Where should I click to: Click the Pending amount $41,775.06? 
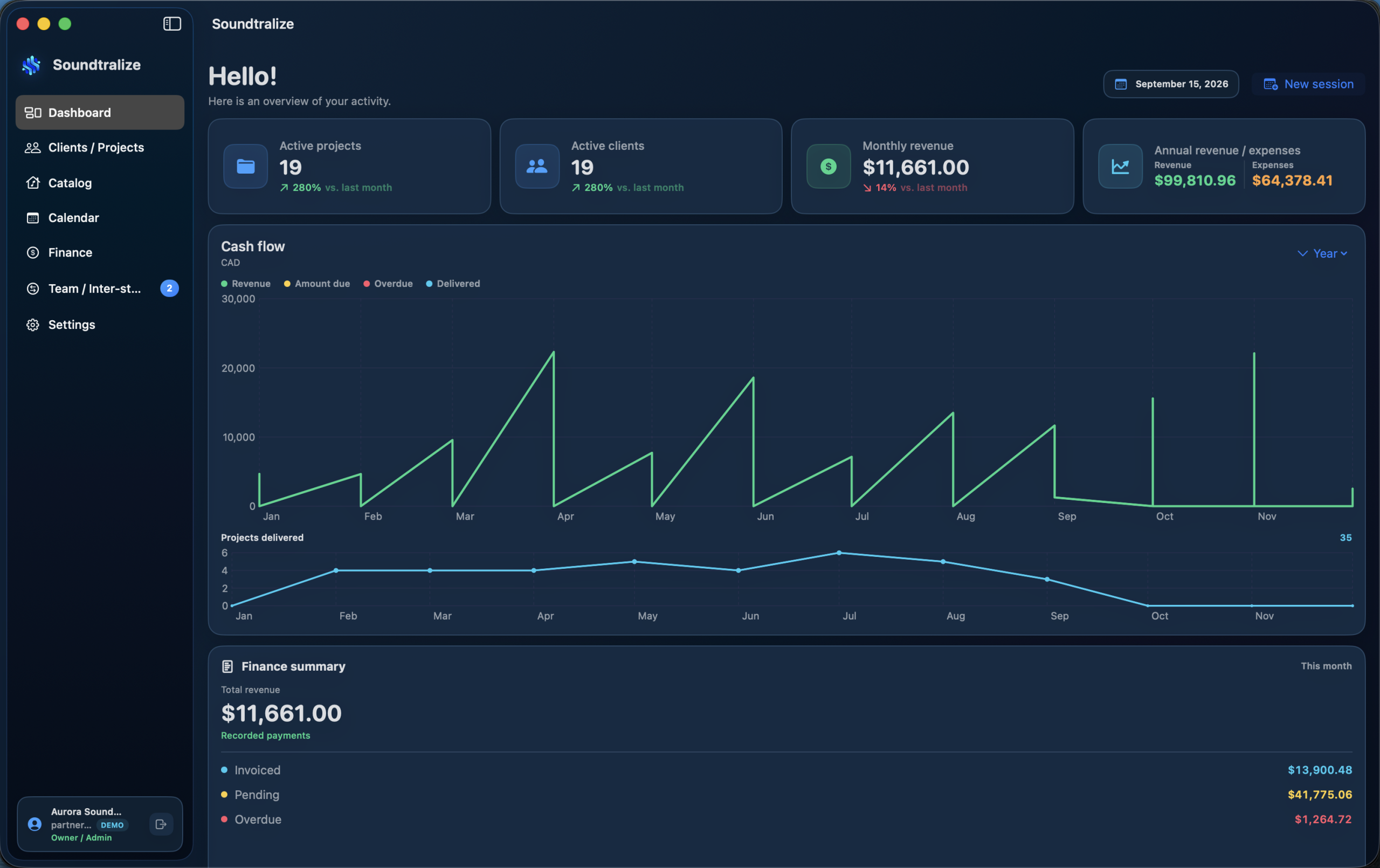point(1320,795)
